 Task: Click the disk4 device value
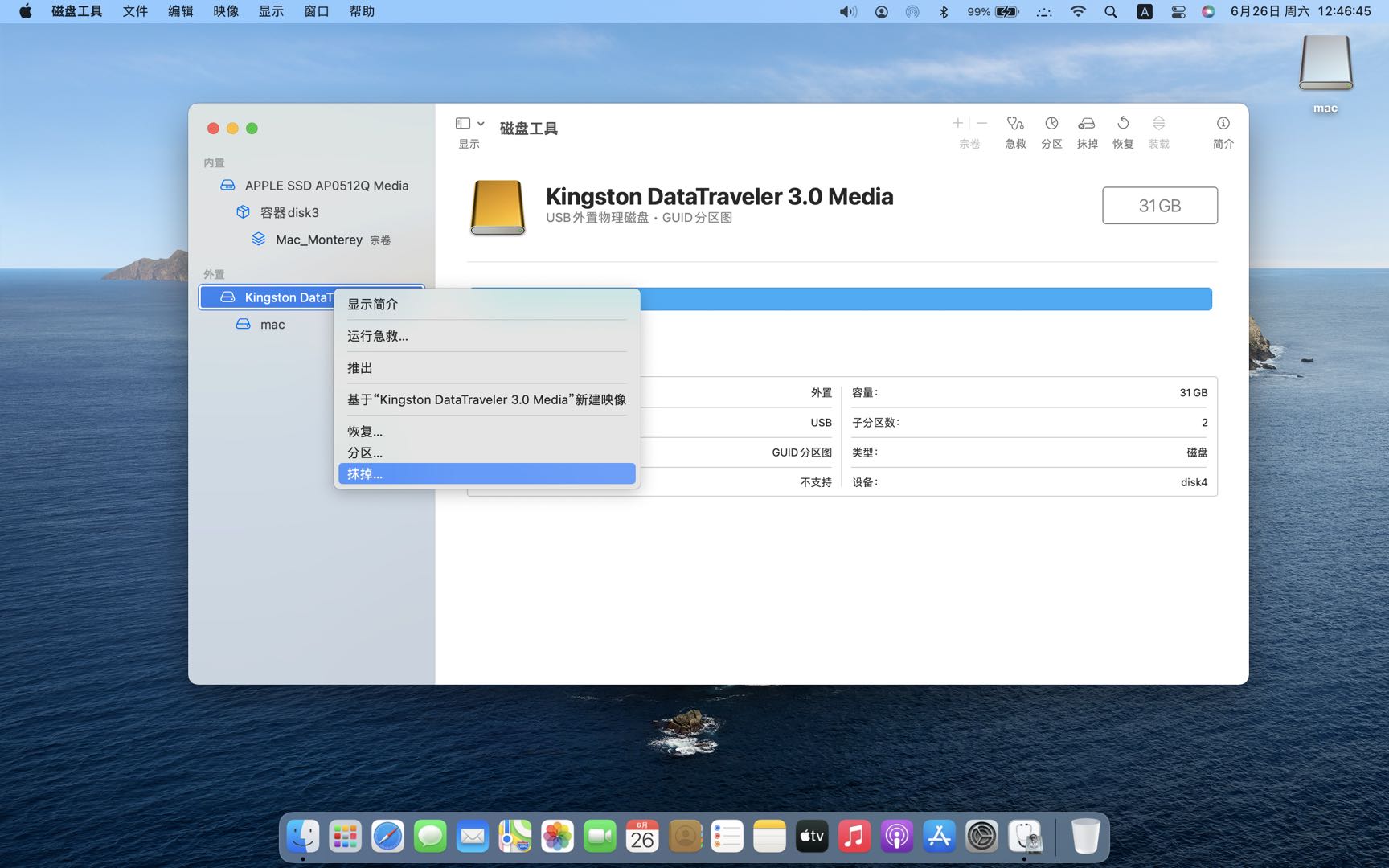(1194, 482)
